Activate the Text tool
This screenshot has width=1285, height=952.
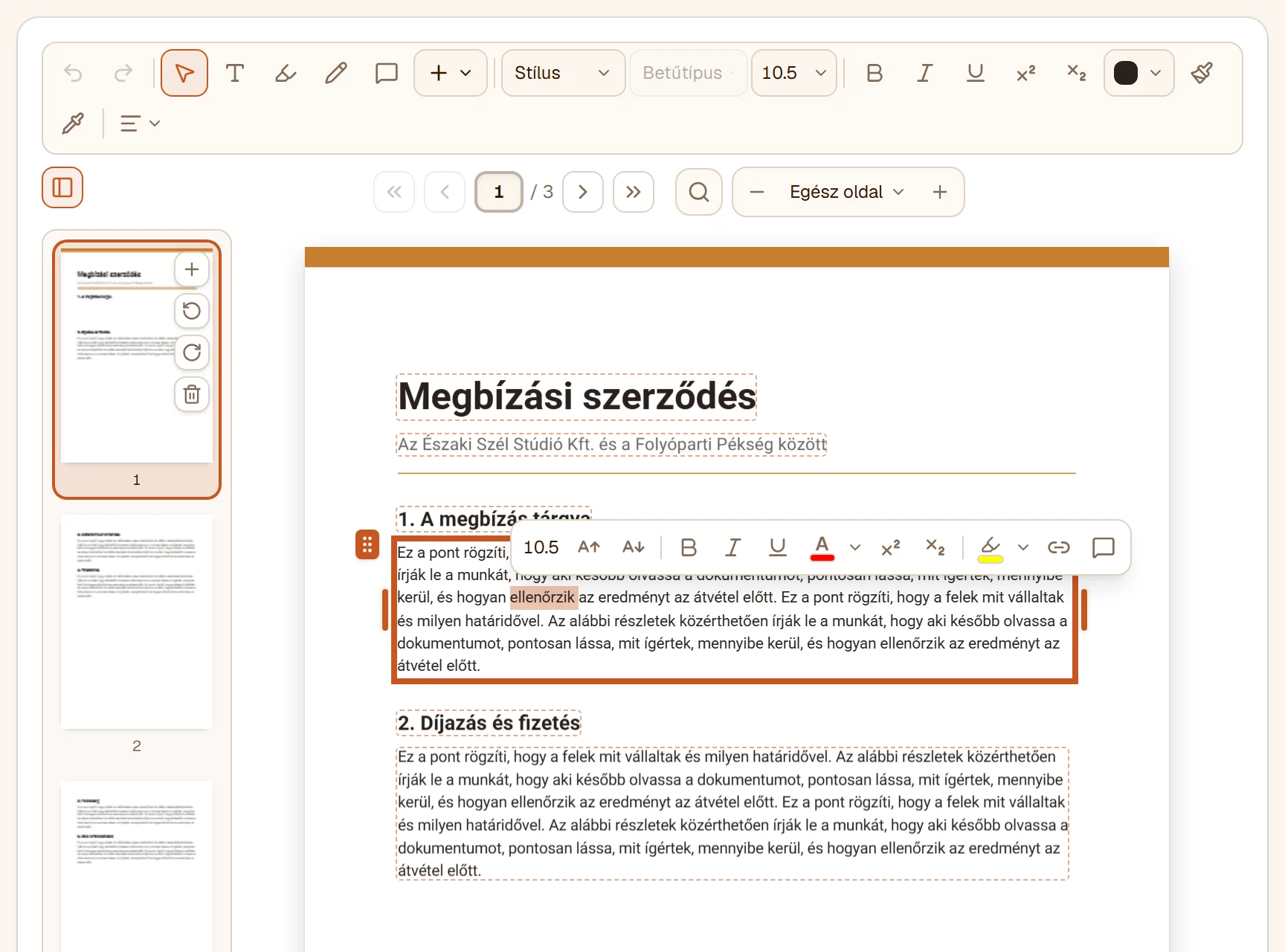tap(235, 73)
